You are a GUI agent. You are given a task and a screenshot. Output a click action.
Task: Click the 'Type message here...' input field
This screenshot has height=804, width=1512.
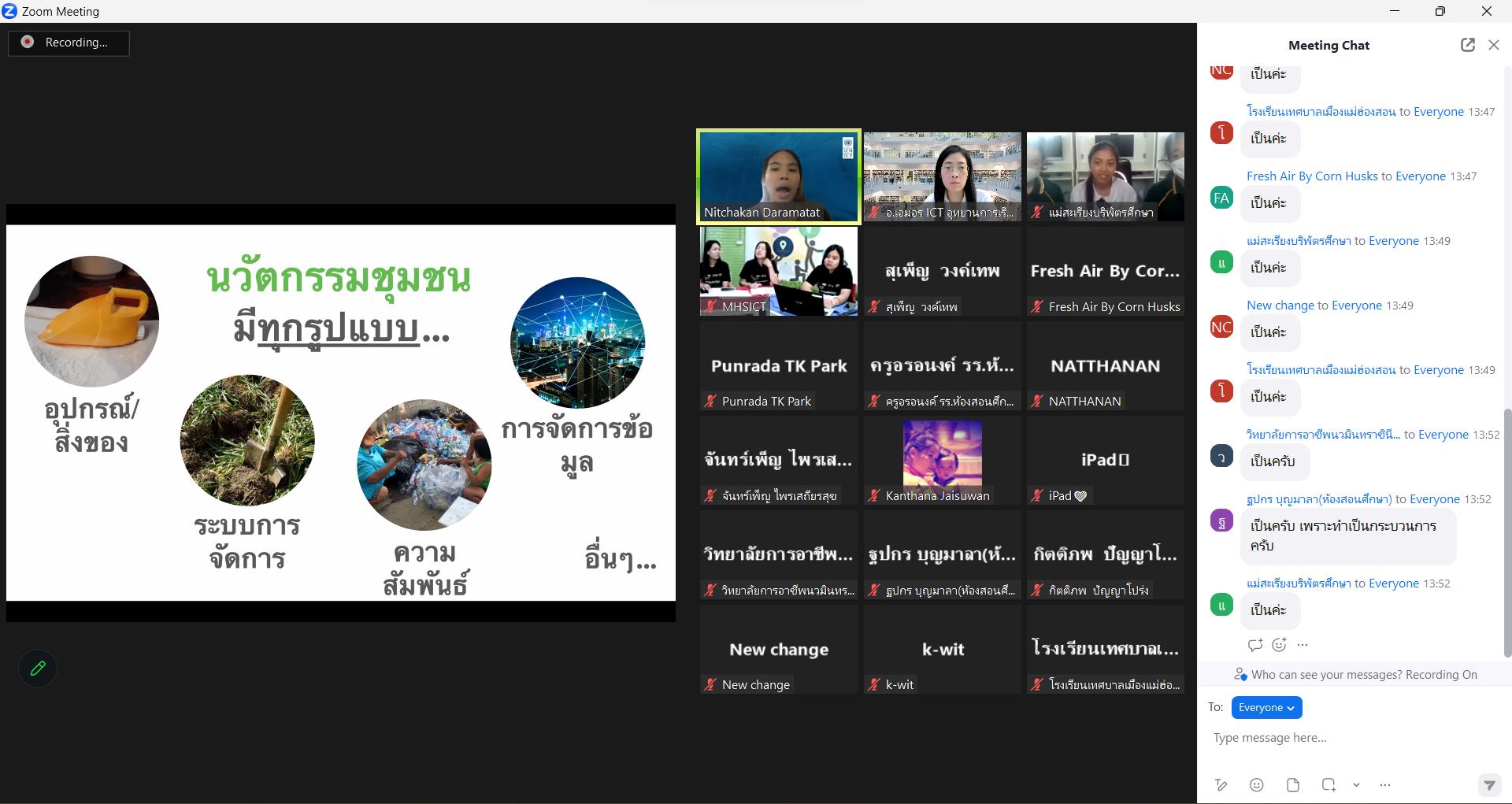coord(1339,738)
